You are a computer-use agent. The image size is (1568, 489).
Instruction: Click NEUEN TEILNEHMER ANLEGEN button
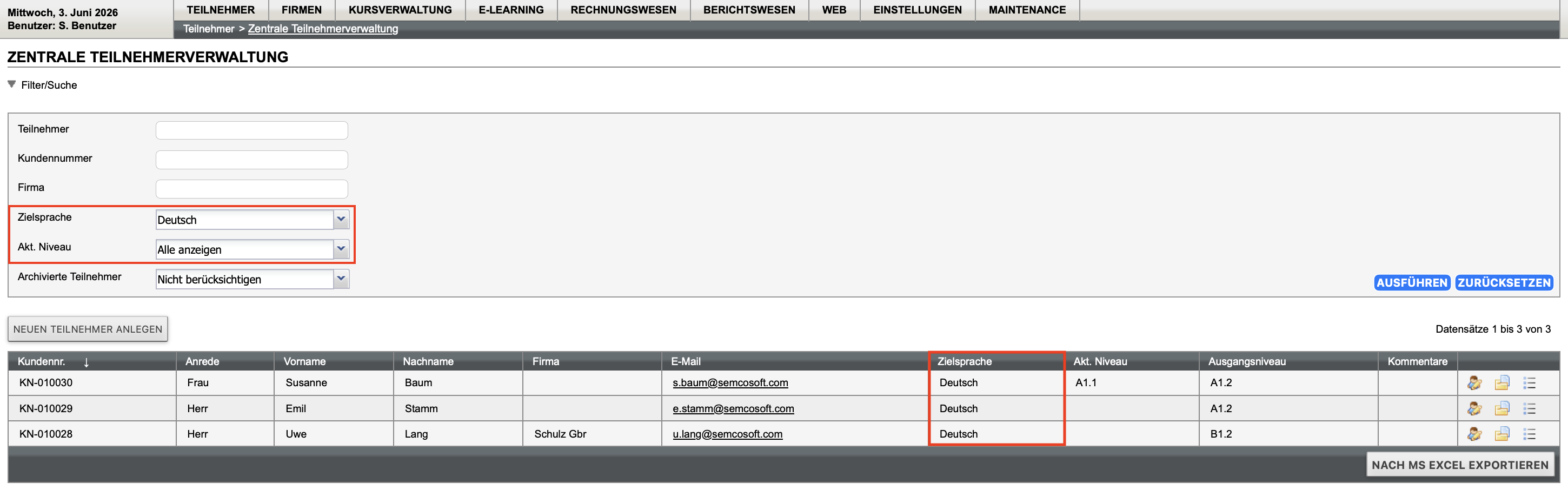point(88,329)
